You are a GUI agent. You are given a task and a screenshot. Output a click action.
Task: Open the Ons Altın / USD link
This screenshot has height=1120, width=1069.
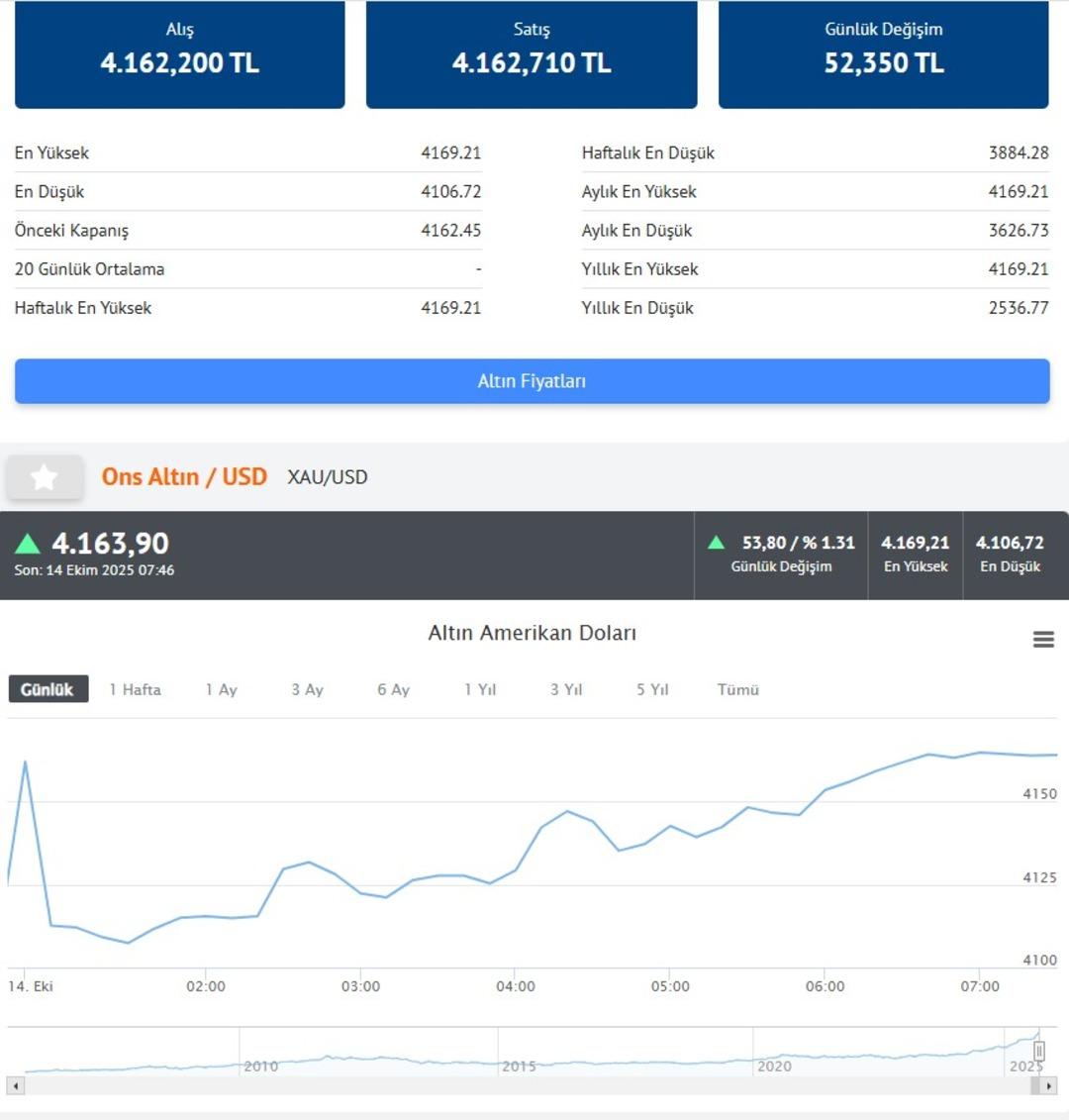pyautogui.click(x=184, y=477)
